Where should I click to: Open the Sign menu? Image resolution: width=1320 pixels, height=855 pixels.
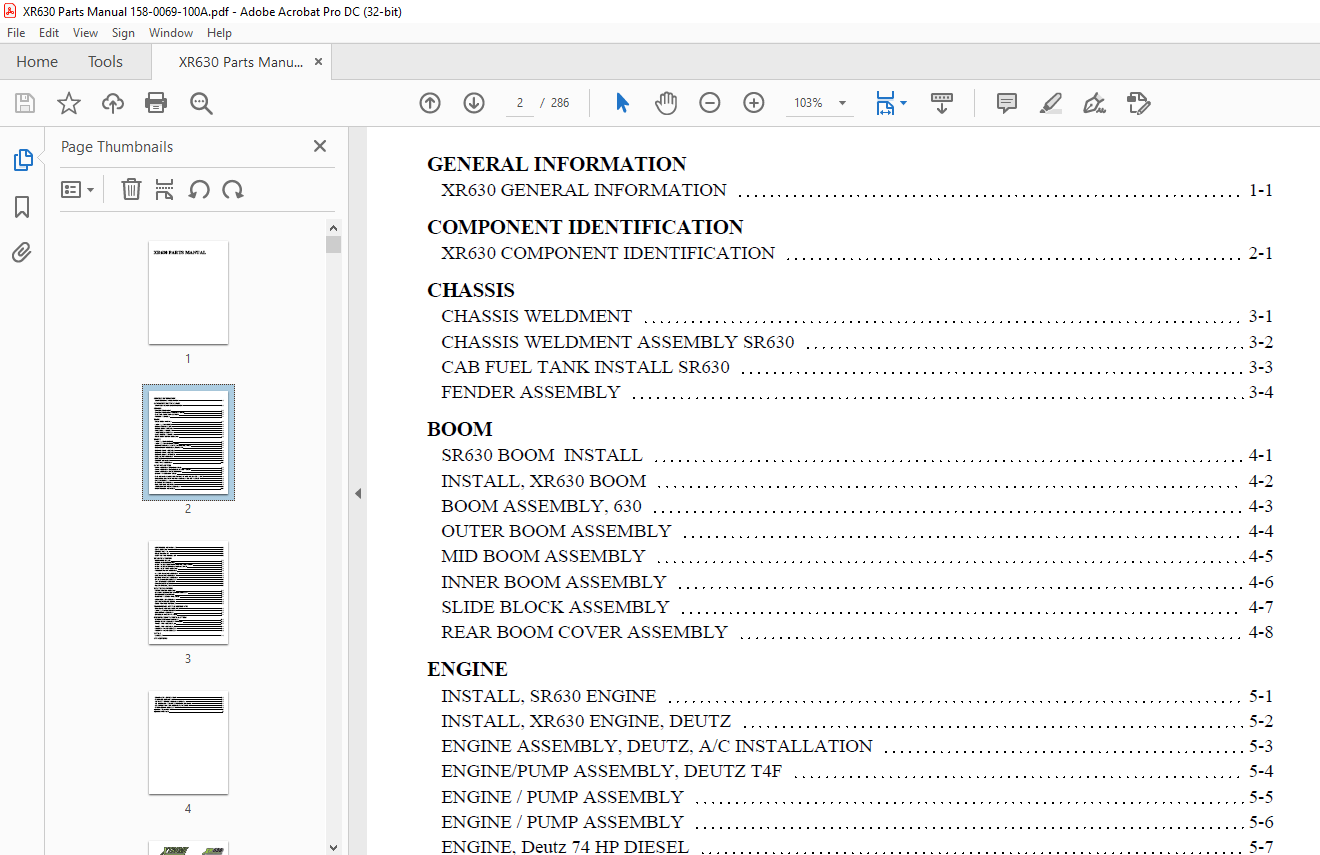(123, 33)
